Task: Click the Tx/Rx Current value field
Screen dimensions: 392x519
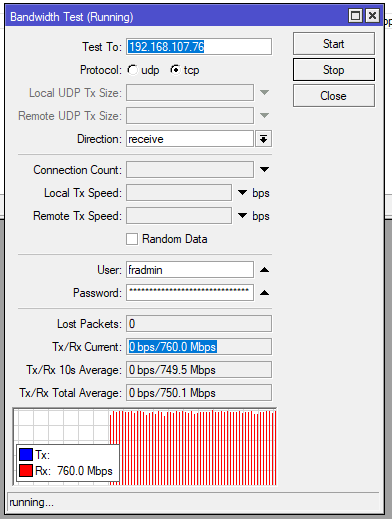Action: coord(199,347)
